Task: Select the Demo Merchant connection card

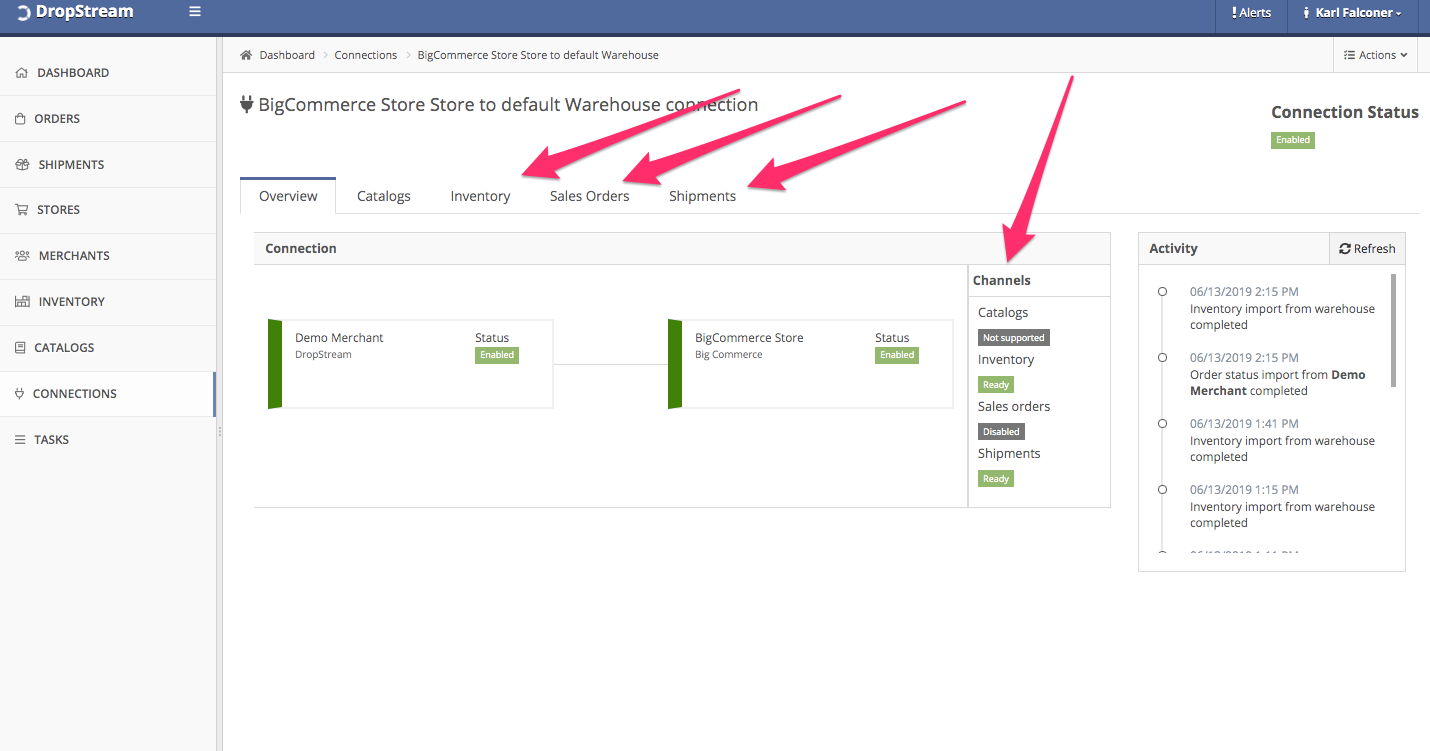Action: 410,364
